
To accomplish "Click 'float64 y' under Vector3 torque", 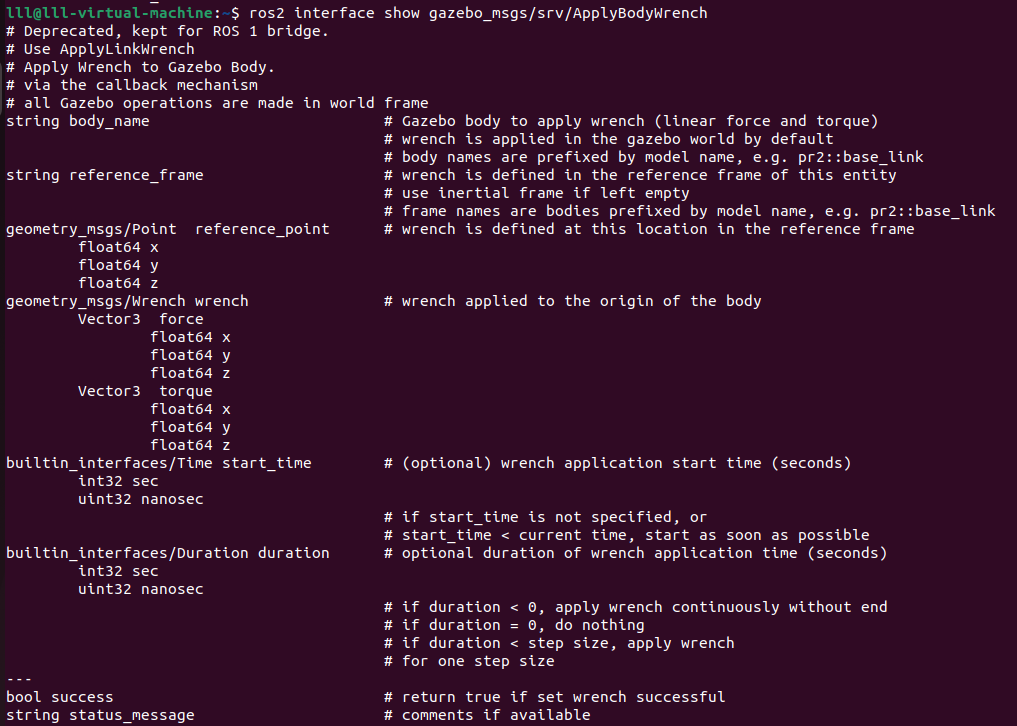I will point(190,428).
